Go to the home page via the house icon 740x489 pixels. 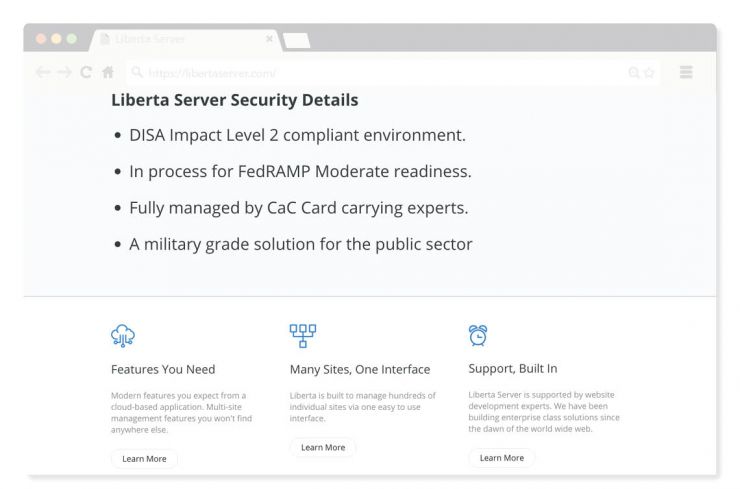pos(108,72)
